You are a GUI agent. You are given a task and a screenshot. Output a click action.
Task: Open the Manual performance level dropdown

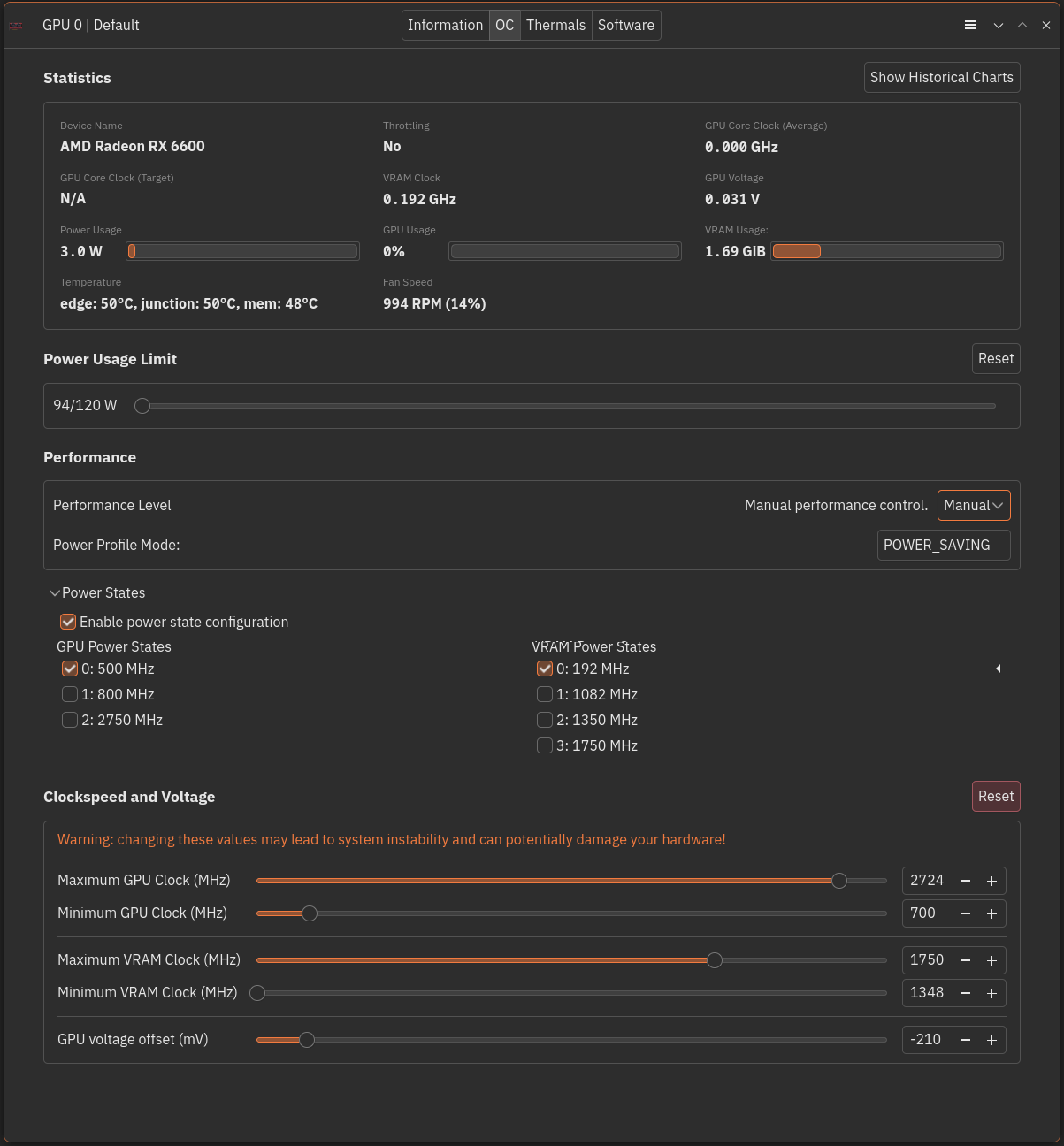click(973, 506)
